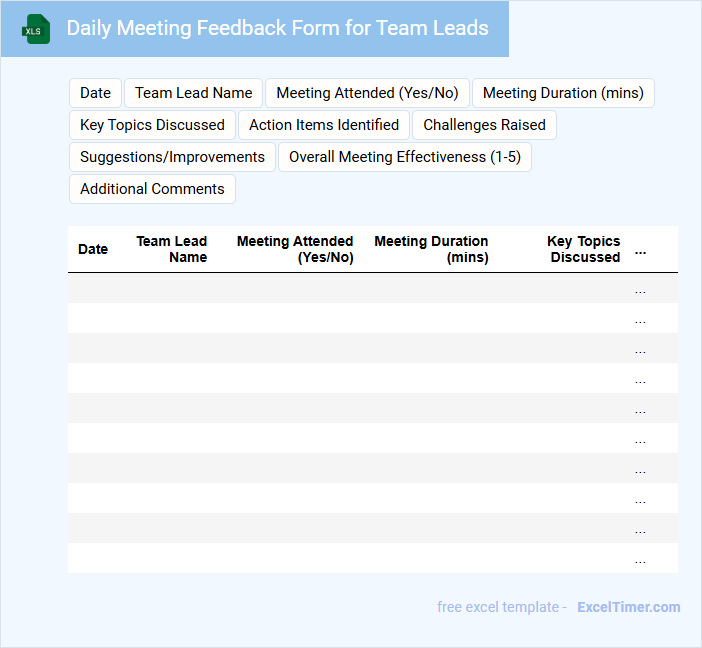
Task: Select the Team Lead Name tag
Action: click(x=194, y=93)
